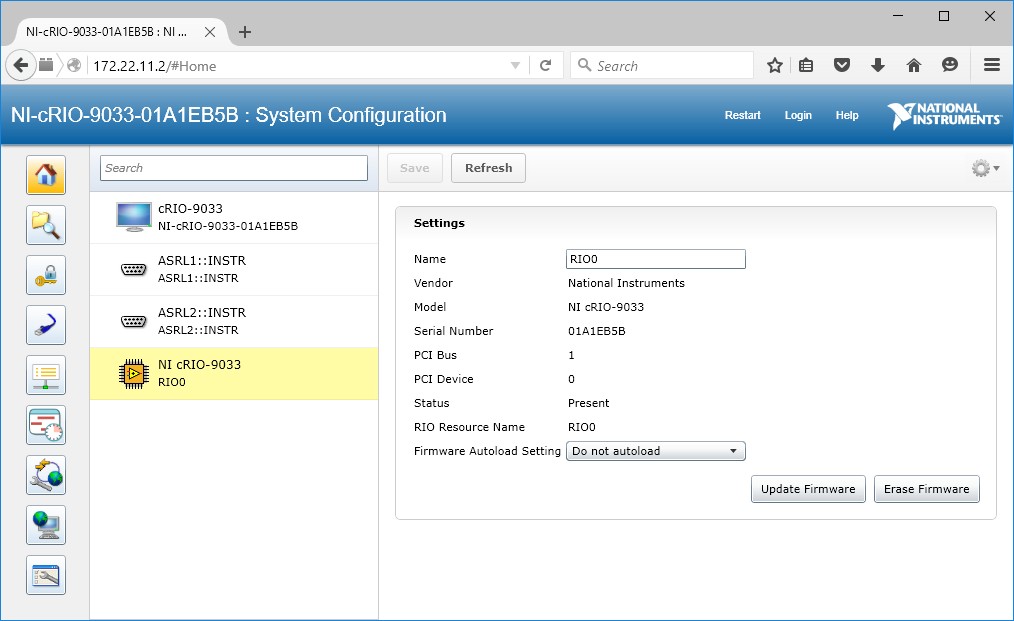Select the cRIO-9033 device entry
Viewport: 1014px width, 621px height.
234,217
